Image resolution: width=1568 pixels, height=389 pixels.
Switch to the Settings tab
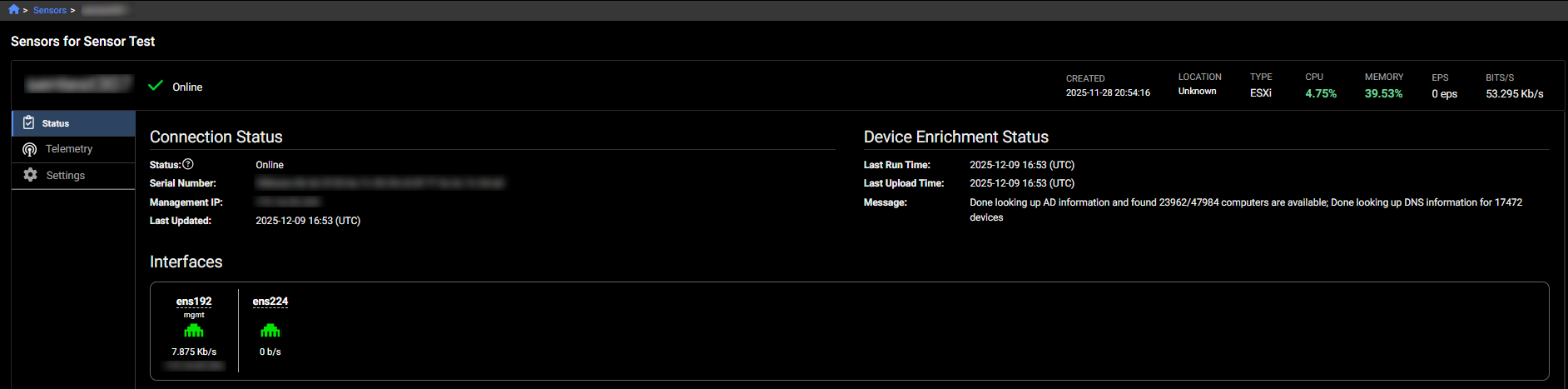(x=66, y=176)
